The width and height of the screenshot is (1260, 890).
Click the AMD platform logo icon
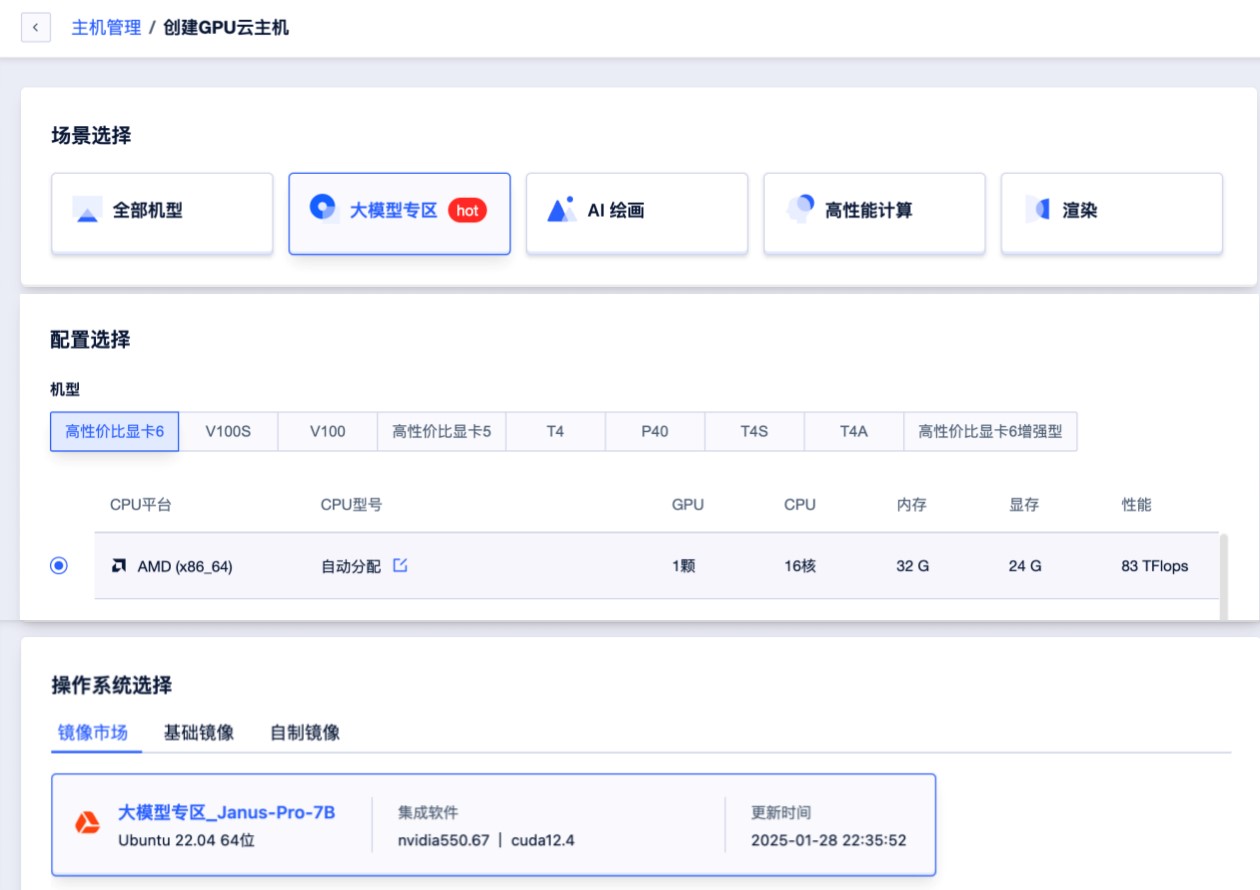[119, 566]
